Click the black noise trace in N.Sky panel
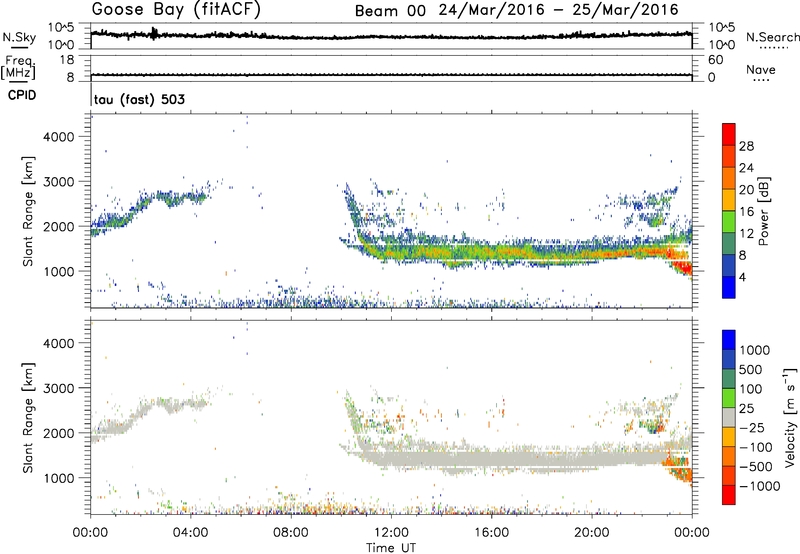 [x=391, y=37]
